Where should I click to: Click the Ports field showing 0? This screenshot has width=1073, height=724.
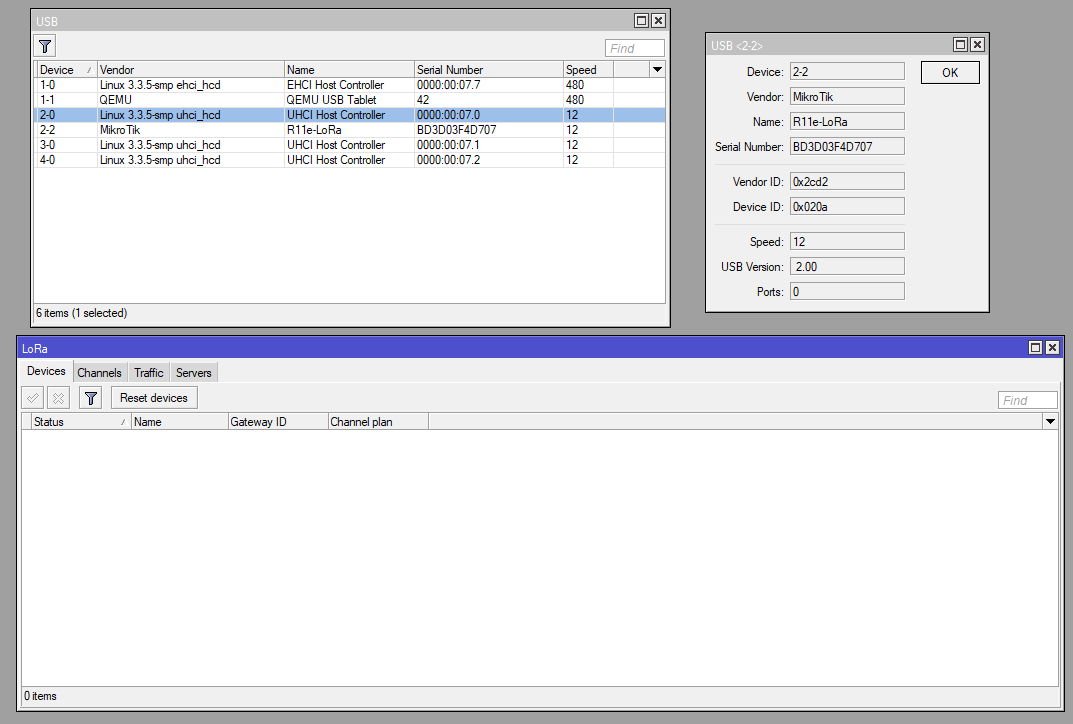click(x=847, y=292)
